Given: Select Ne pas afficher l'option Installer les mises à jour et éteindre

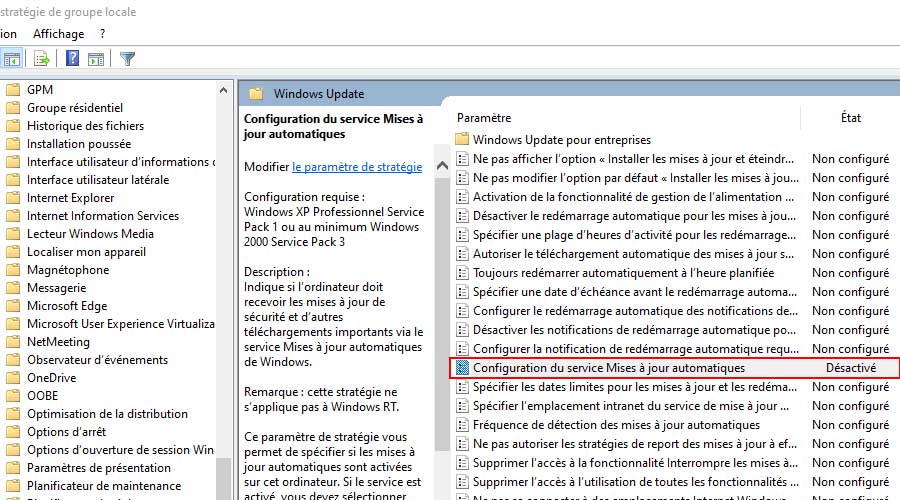Looking at the screenshot, I should click(633, 159).
